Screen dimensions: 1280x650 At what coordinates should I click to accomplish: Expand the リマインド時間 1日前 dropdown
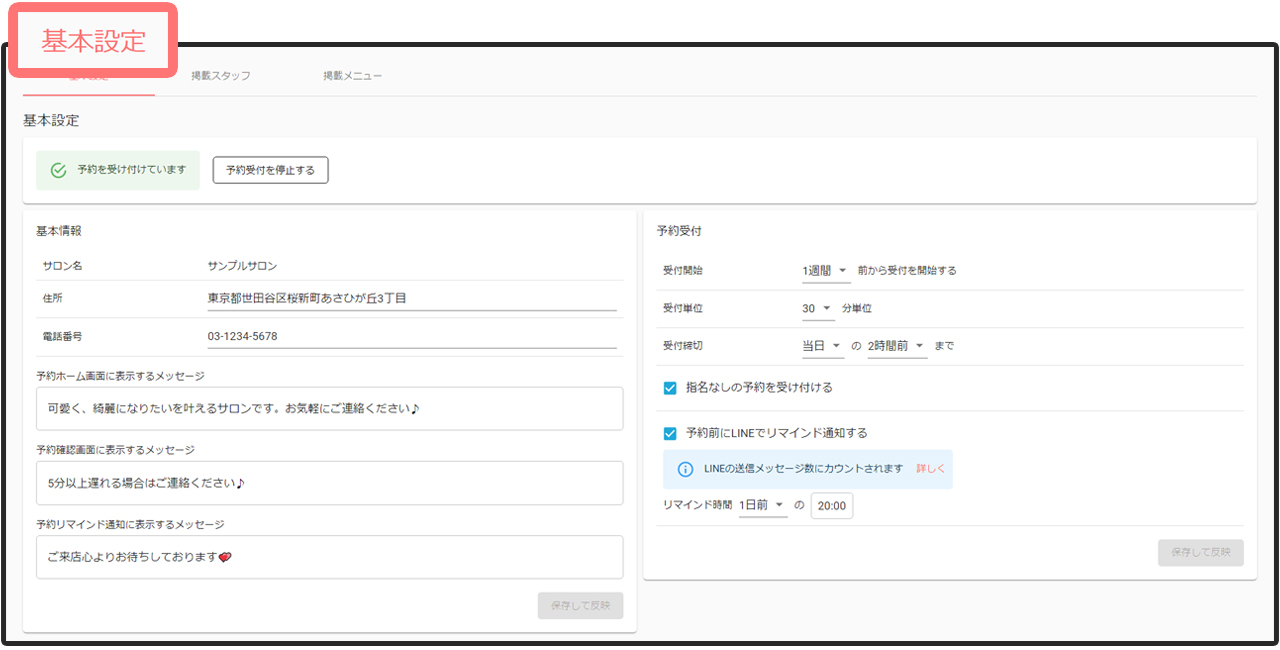pos(762,506)
